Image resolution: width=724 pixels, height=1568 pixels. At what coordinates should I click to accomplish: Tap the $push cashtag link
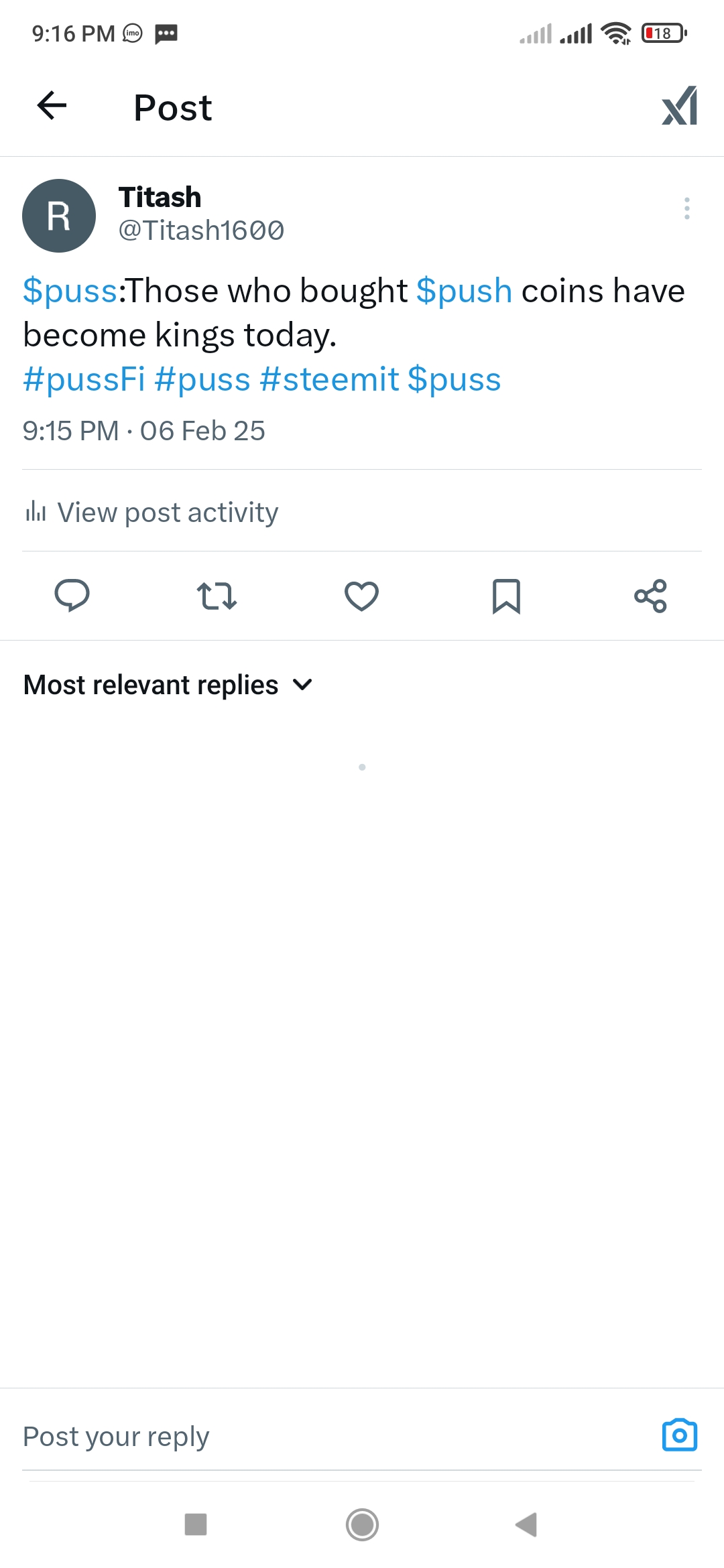pyautogui.click(x=464, y=291)
